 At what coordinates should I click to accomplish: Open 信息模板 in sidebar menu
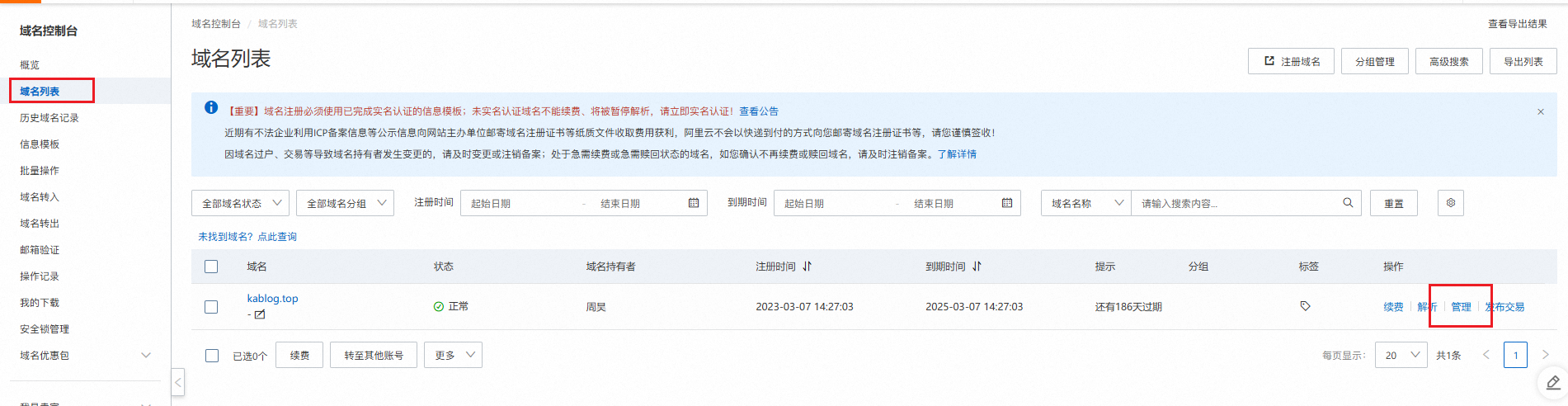click(40, 144)
